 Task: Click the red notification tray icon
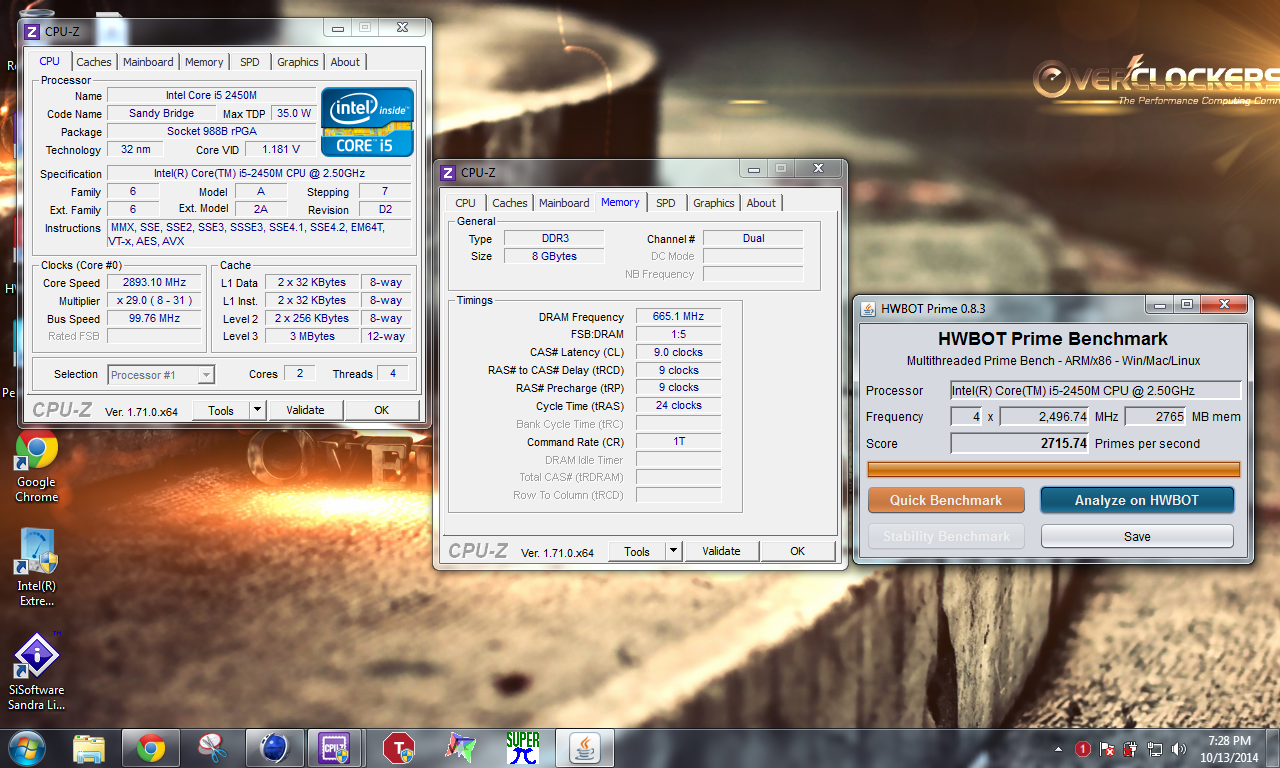[1083, 749]
